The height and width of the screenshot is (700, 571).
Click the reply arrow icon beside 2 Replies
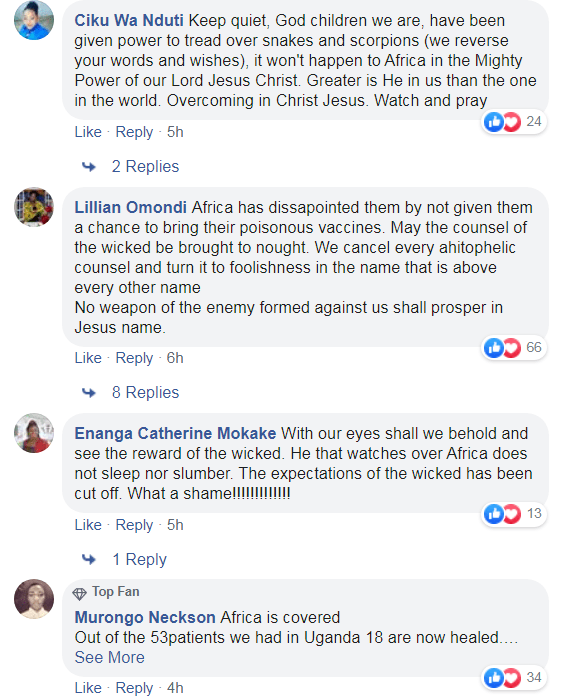[x=89, y=167]
